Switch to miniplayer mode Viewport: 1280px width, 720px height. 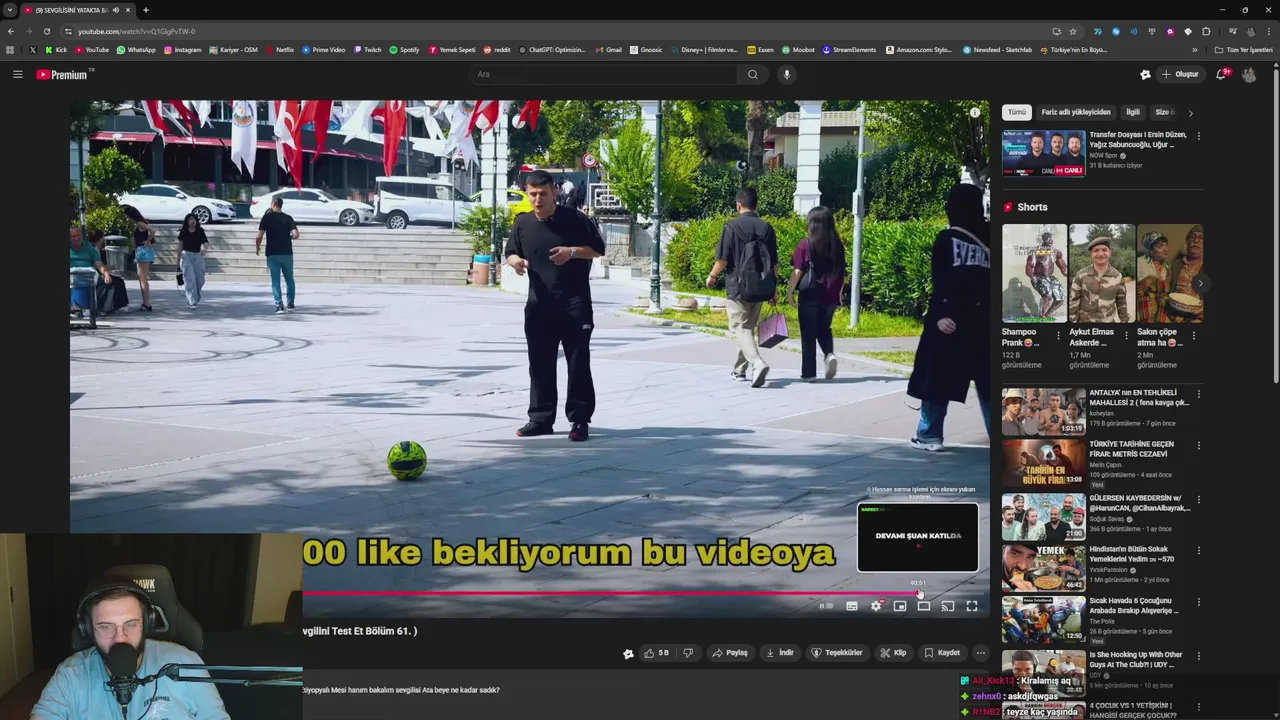pos(900,606)
